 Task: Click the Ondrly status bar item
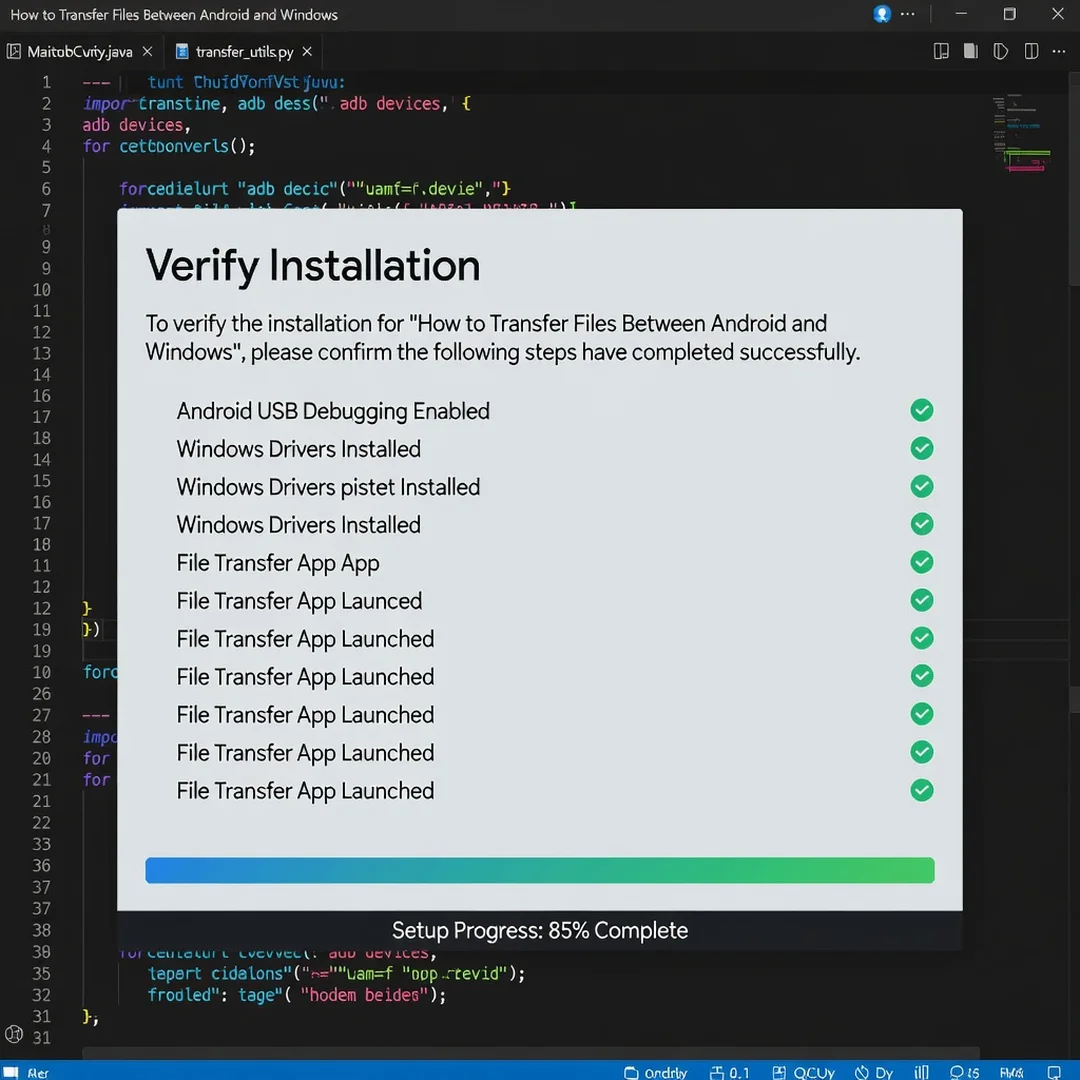655,1072
